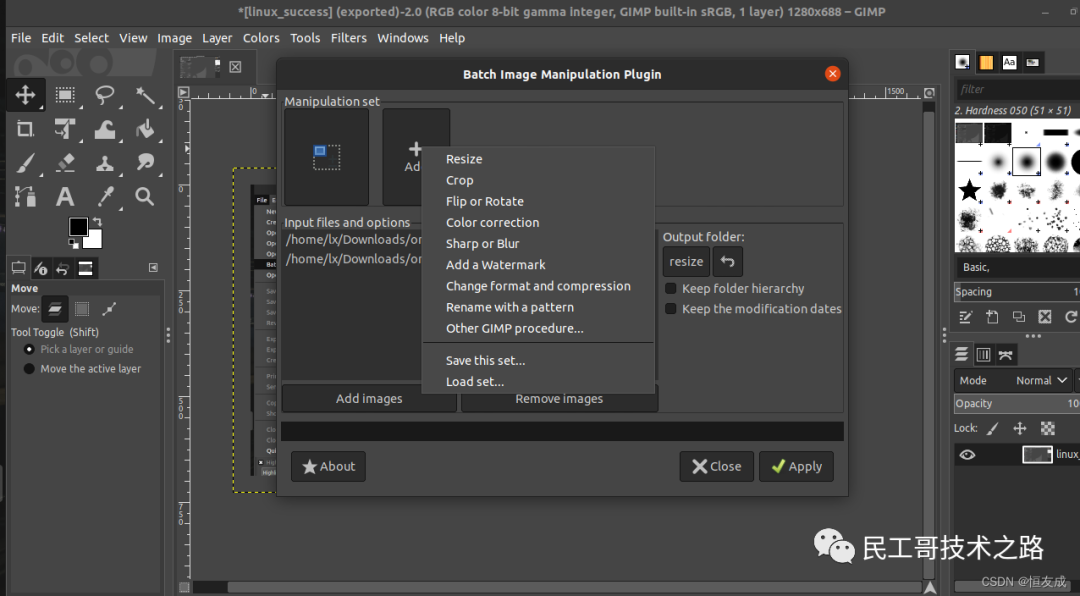
Task: Switch to the Device Status tab
Action: coord(41,268)
